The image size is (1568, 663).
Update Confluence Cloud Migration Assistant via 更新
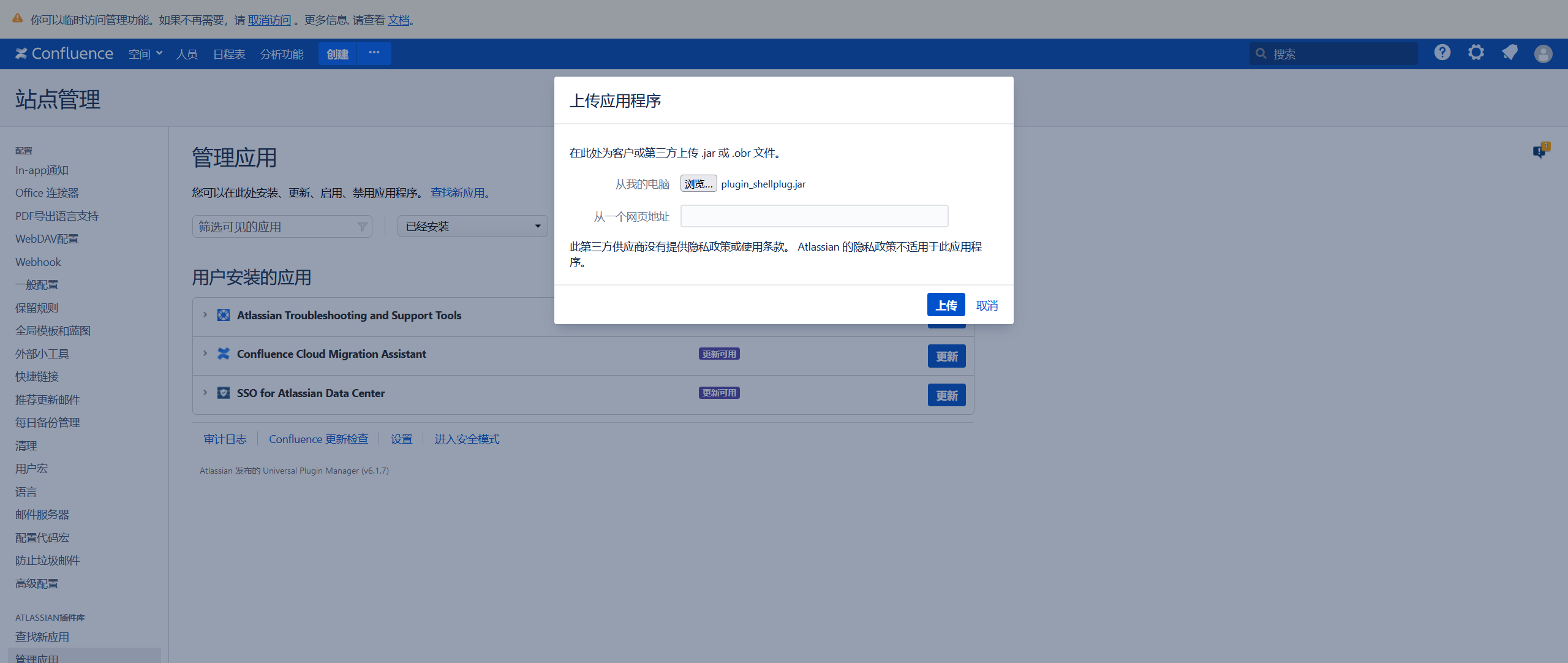click(x=946, y=356)
